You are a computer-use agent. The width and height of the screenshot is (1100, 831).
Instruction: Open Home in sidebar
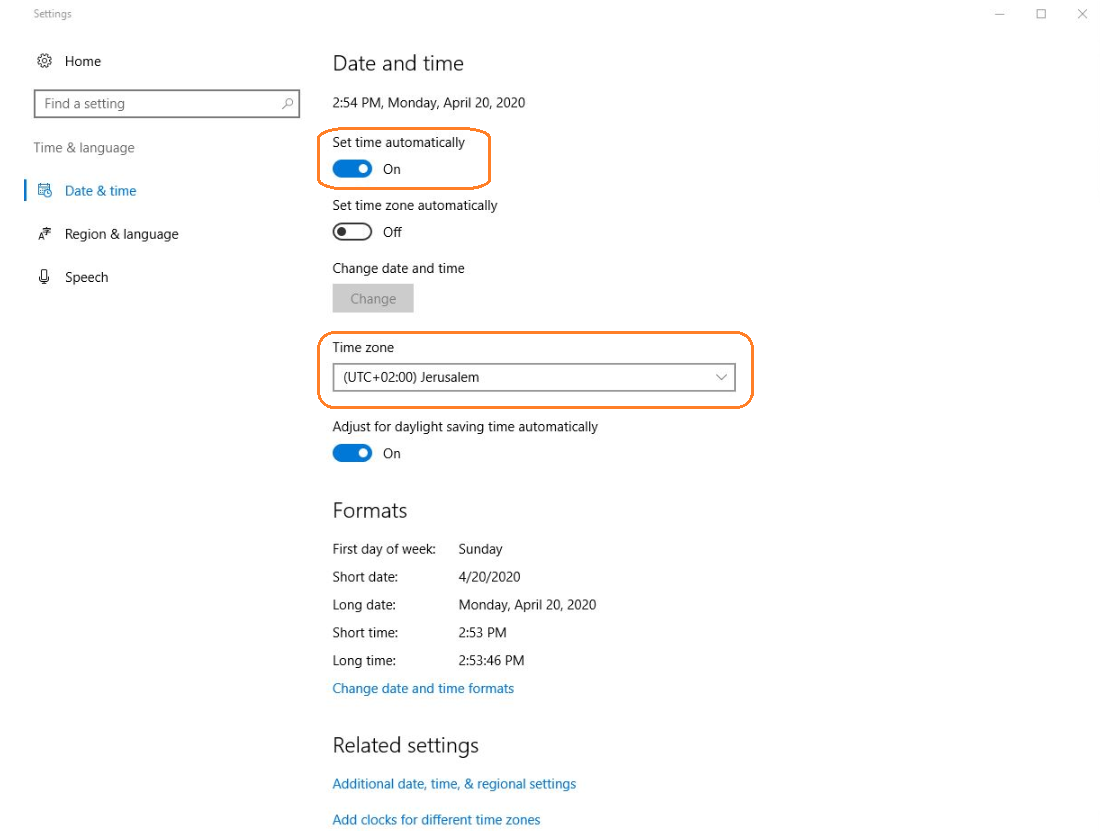coord(83,61)
